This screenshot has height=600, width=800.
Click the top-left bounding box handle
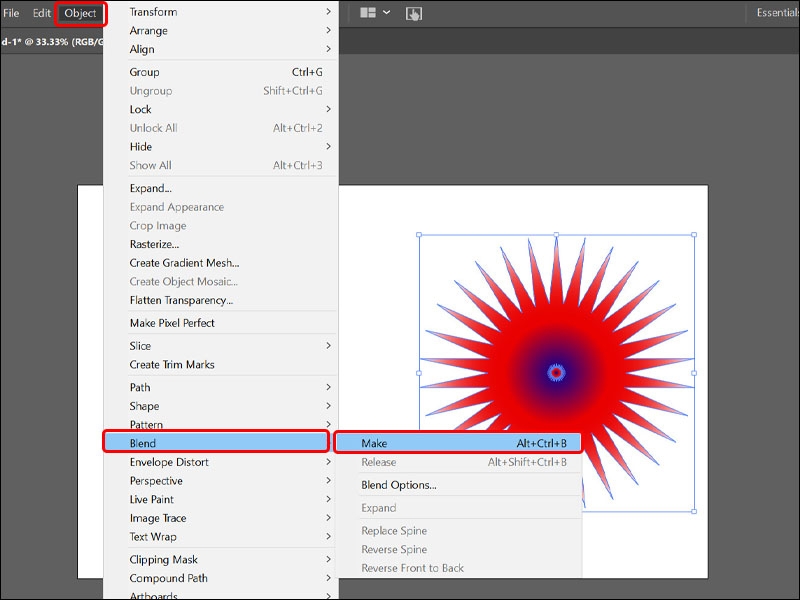point(419,235)
